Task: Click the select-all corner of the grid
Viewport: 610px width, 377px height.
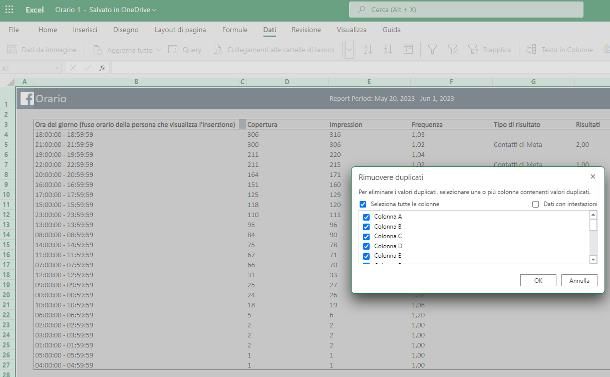Action: 11,81
